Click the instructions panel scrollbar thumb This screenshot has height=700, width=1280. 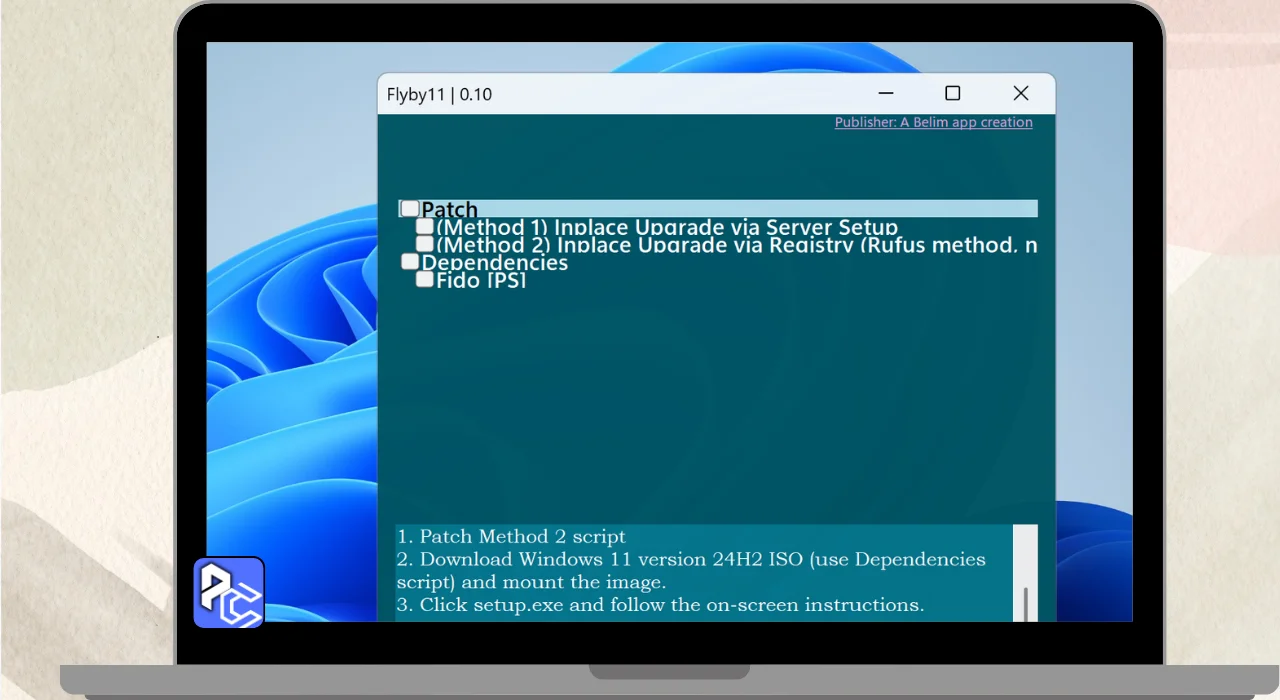1025,604
